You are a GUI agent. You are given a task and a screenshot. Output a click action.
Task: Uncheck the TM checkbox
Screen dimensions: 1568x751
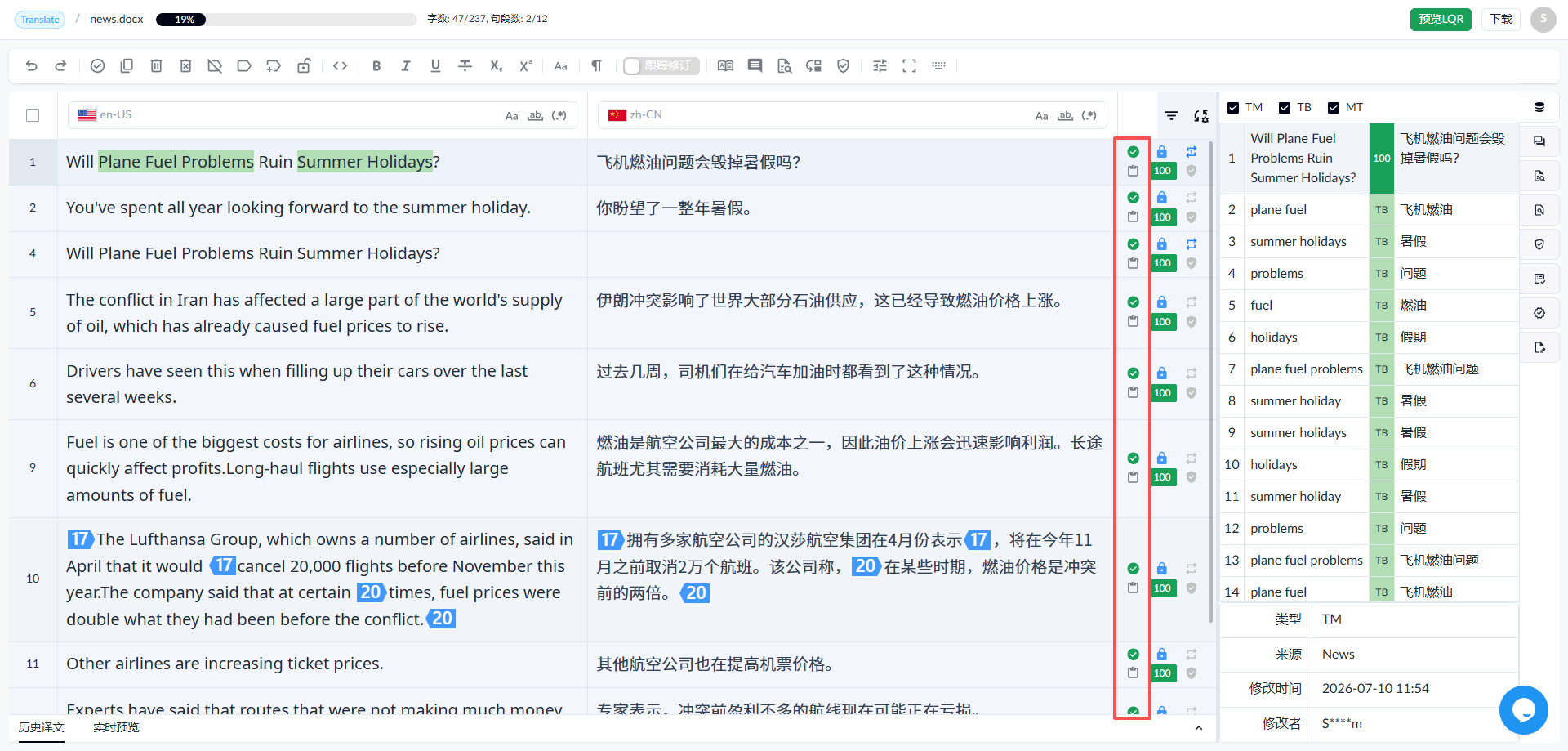1233,108
